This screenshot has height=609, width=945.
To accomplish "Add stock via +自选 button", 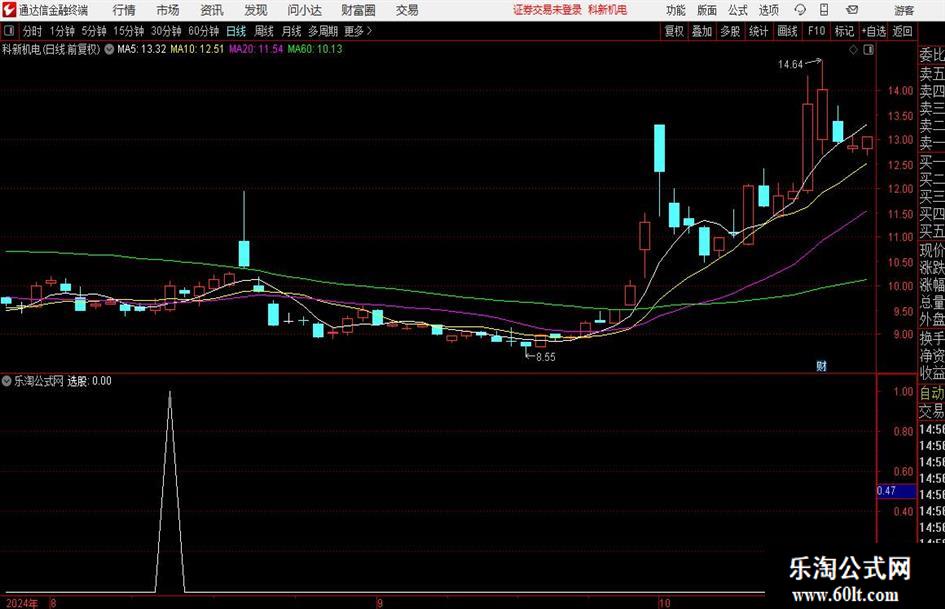I will click(x=874, y=31).
